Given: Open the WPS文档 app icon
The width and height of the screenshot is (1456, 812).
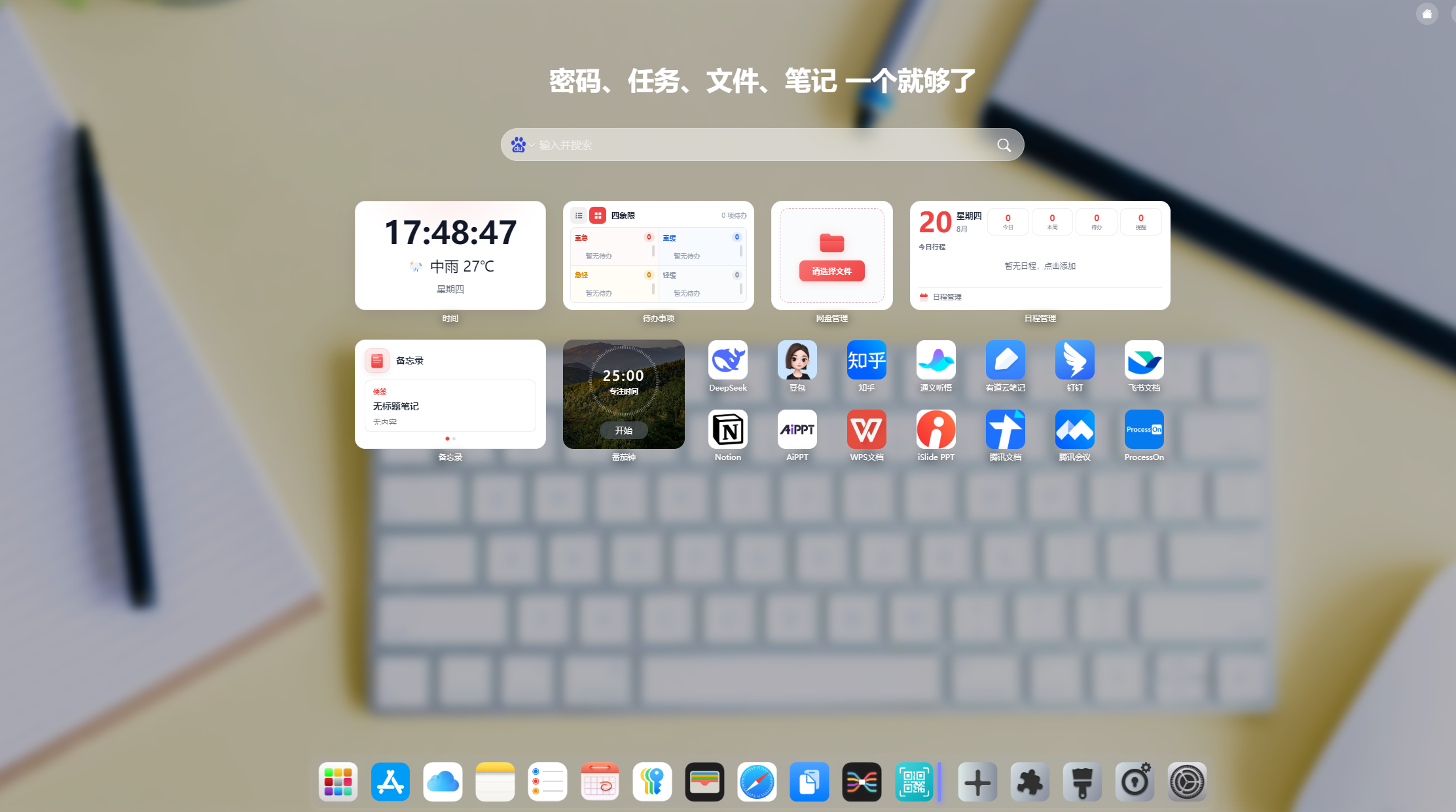Looking at the screenshot, I should (x=866, y=429).
